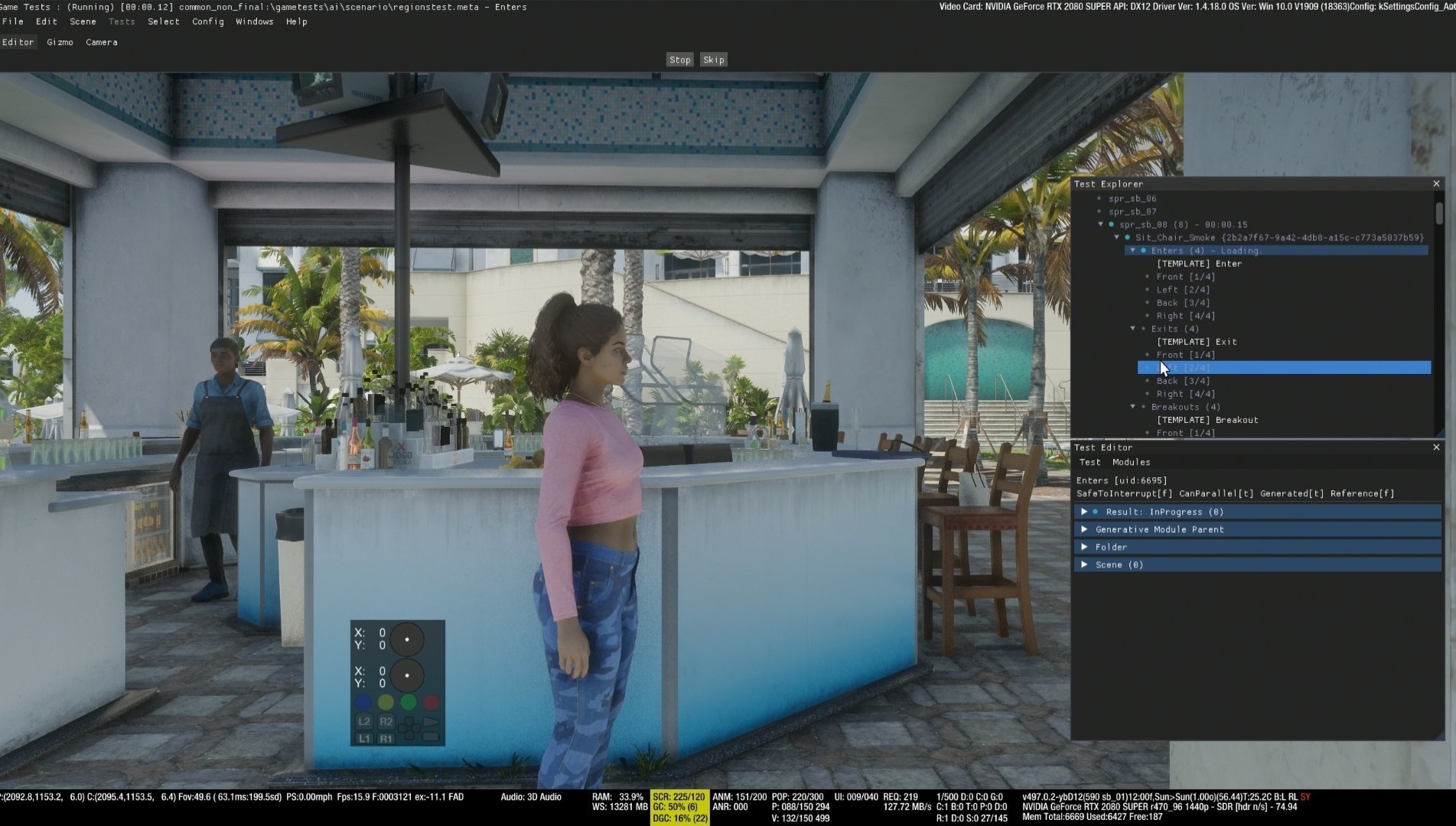The image size is (1456, 826).
Task: Click the lower analog stick circle
Action: coord(406,676)
